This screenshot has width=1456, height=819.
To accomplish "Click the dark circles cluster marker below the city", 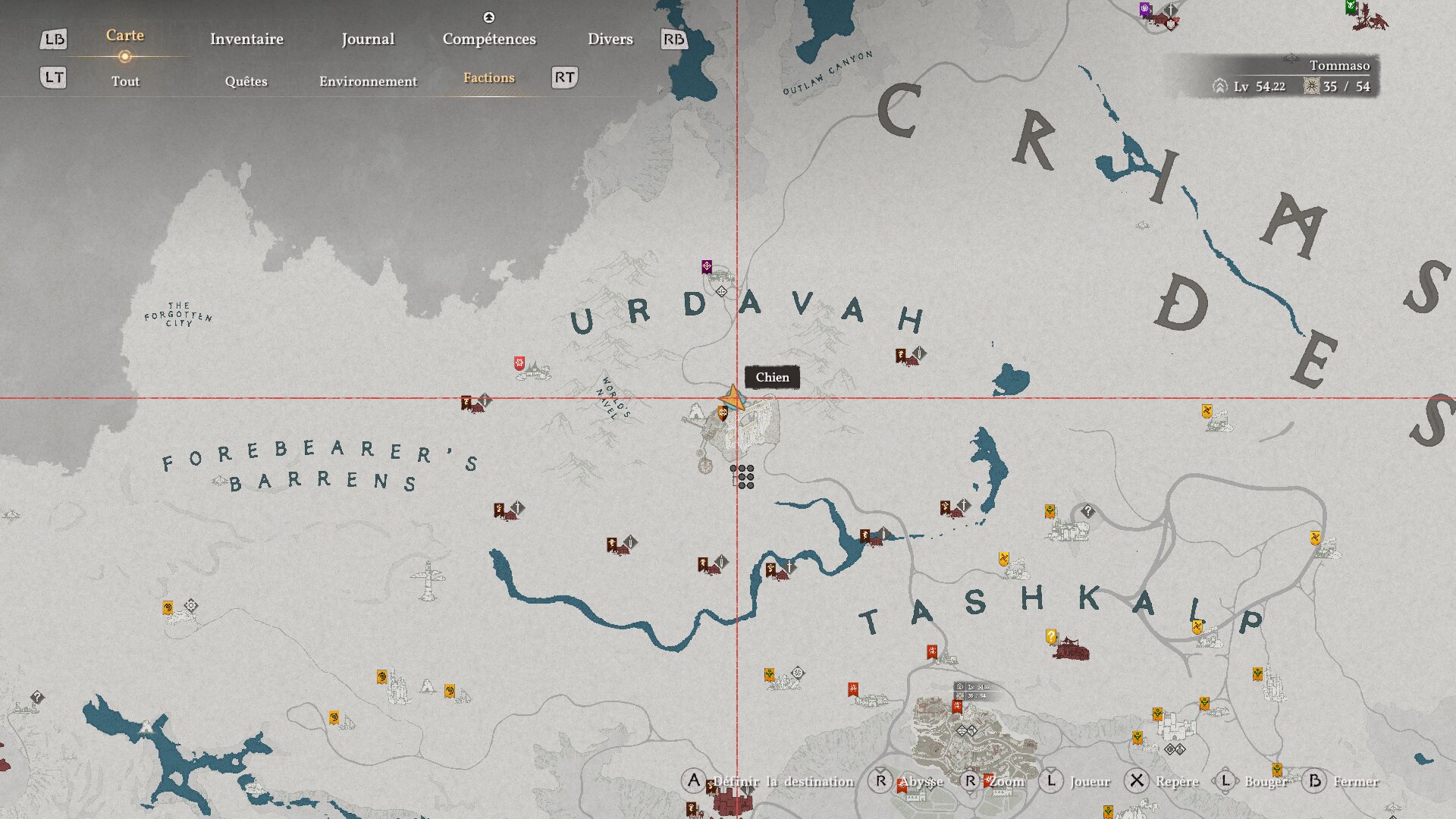I will (x=742, y=476).
